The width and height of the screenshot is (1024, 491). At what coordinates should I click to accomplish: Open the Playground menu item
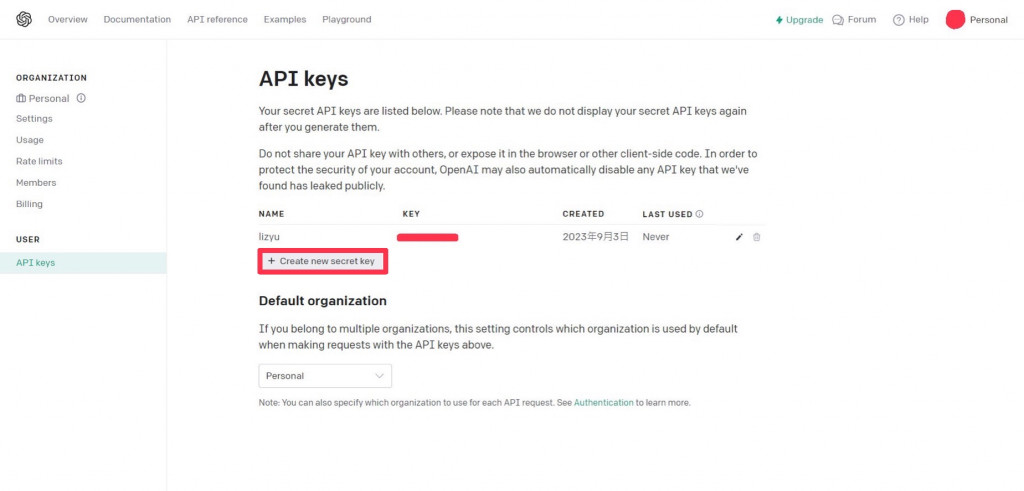click(x=347, y=20)
